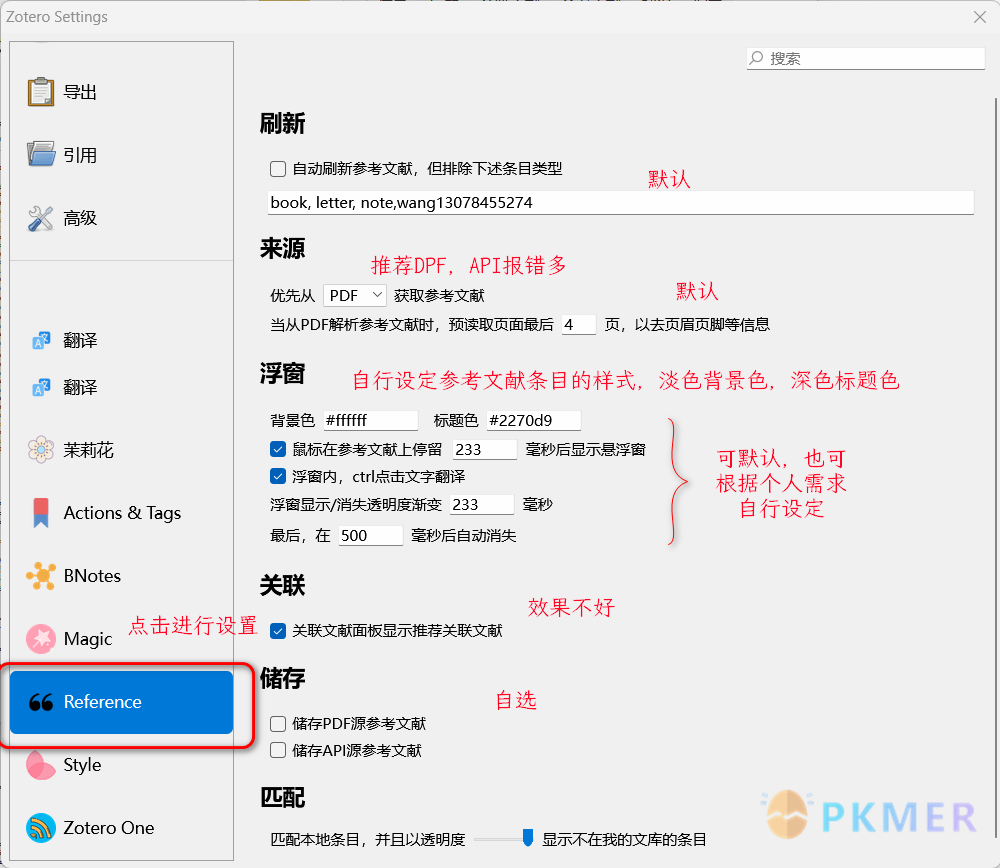Click the 显示不在我的文库的条目 label

click(x=624, y=839)
